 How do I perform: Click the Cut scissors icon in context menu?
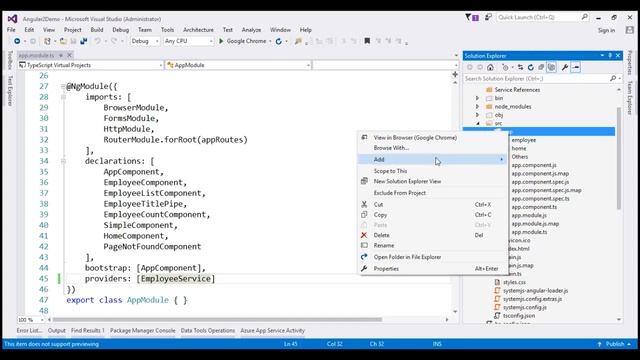point(364,204)
